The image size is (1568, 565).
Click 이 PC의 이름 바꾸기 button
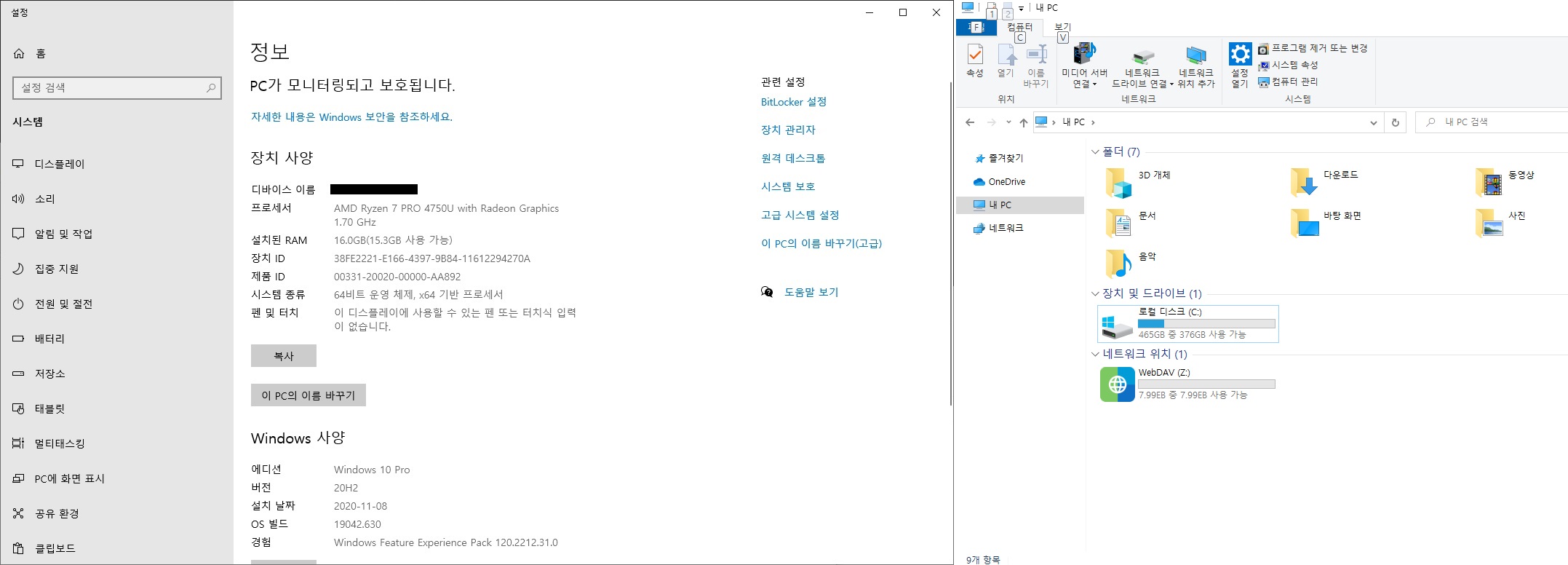click(309, 395)
